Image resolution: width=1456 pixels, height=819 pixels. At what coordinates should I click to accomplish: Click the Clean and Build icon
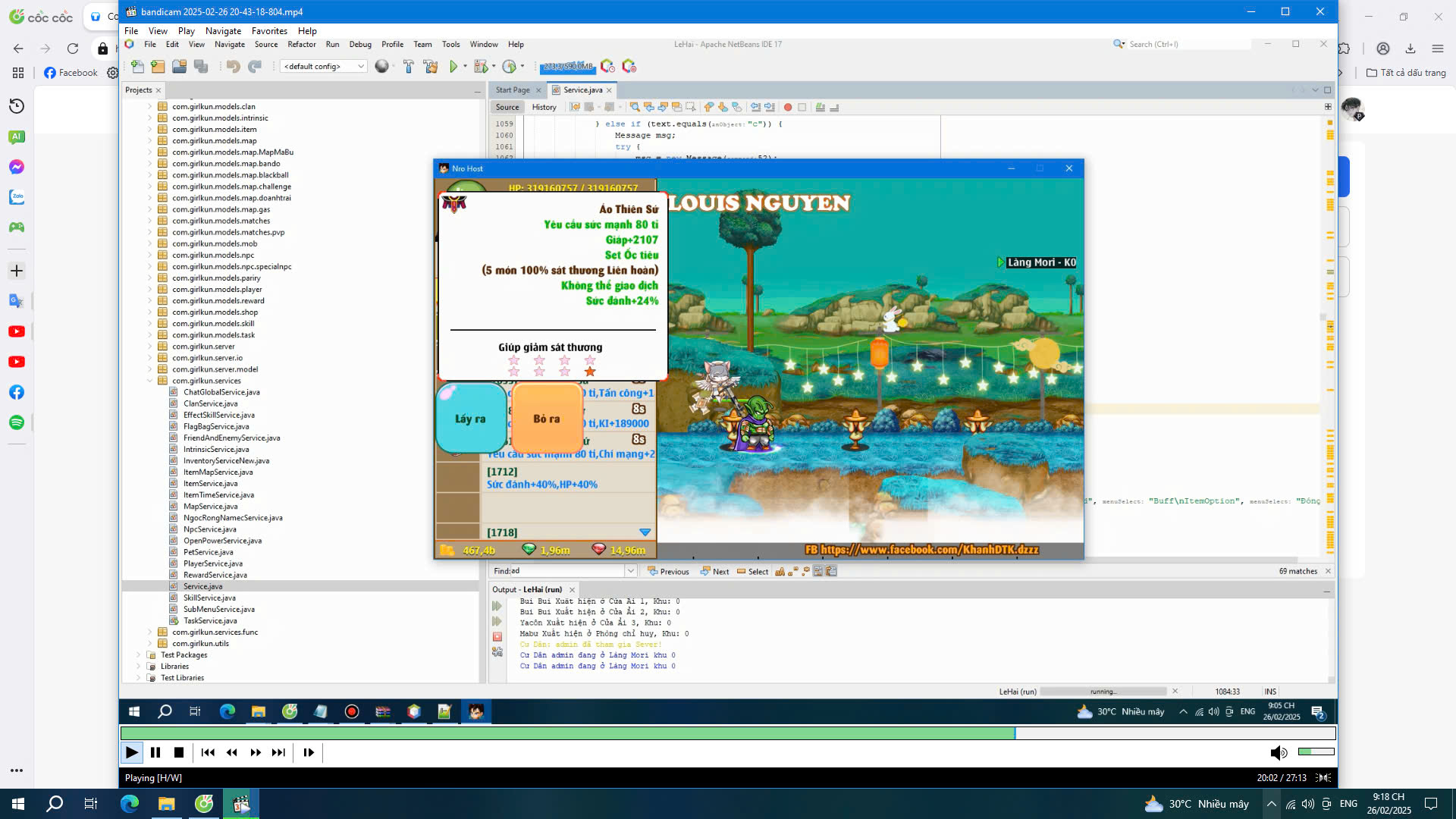431,67
